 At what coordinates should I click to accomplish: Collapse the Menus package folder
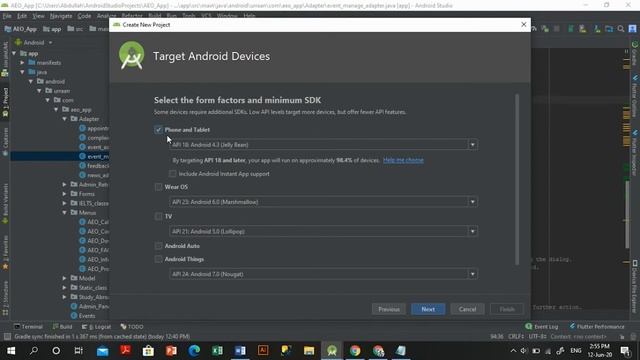click(64, 213)
